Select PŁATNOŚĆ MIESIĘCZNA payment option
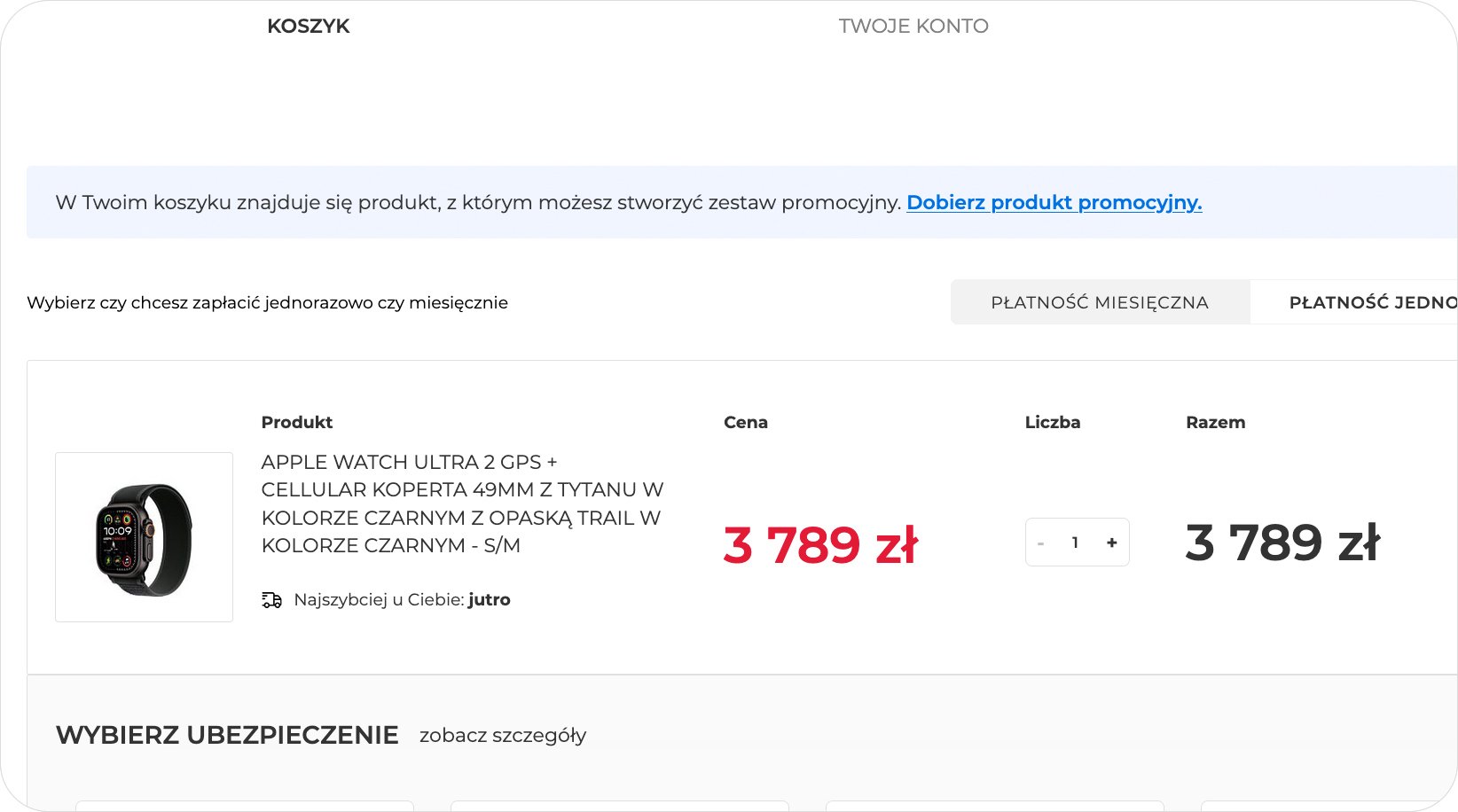Viewport: 1458px width, 812px height. tap(1099, 303)
